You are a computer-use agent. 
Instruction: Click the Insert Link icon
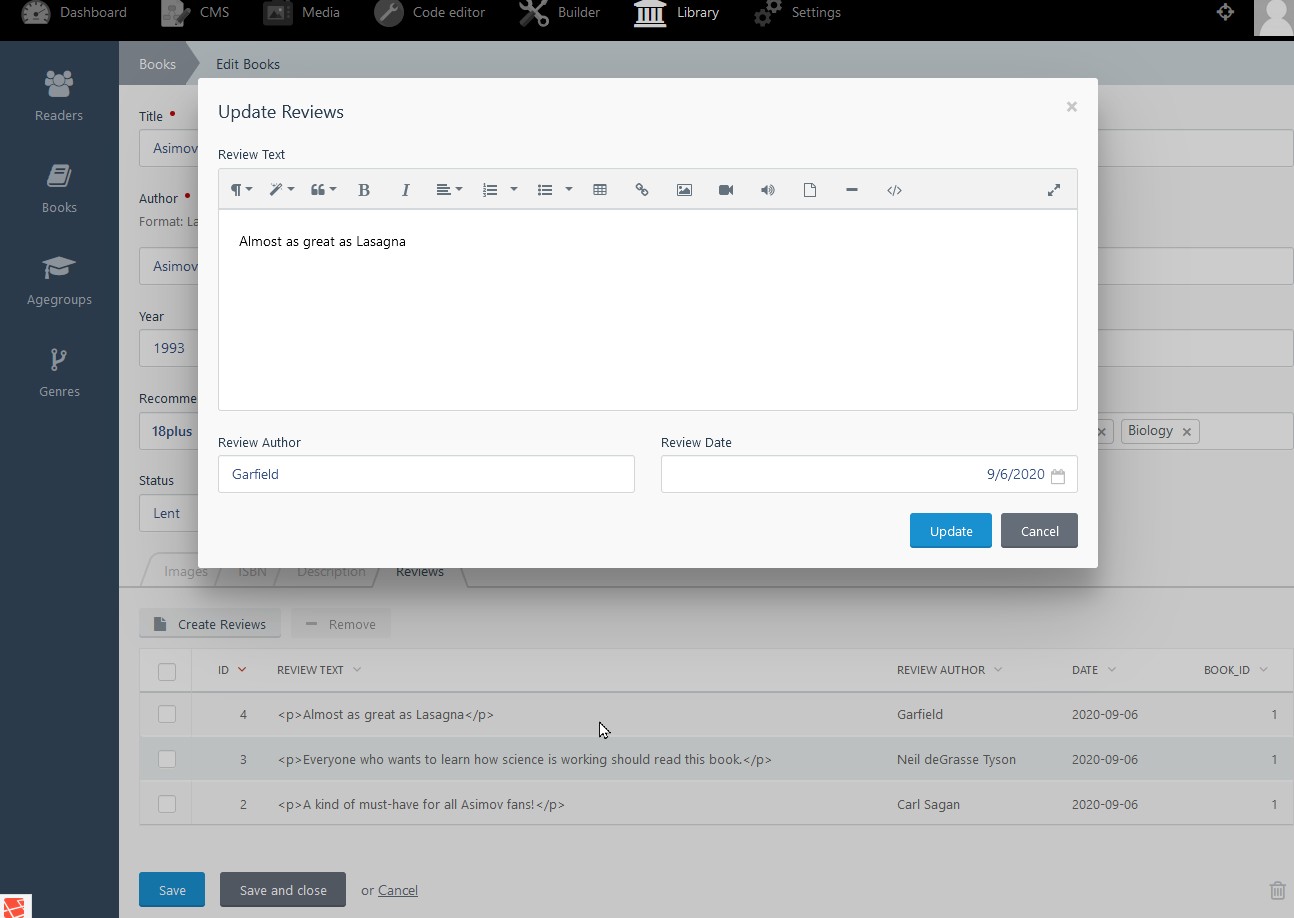pyautogui.click(x=642, y=190)
